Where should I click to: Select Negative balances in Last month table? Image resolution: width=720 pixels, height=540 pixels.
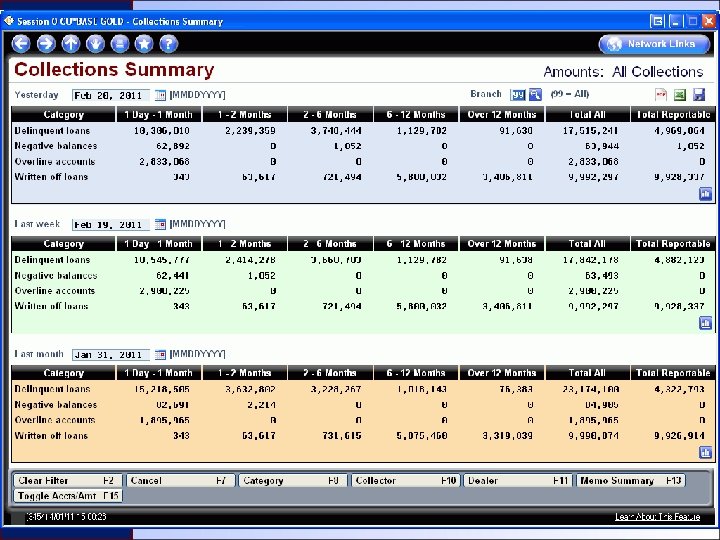click(x=56, y=405)
